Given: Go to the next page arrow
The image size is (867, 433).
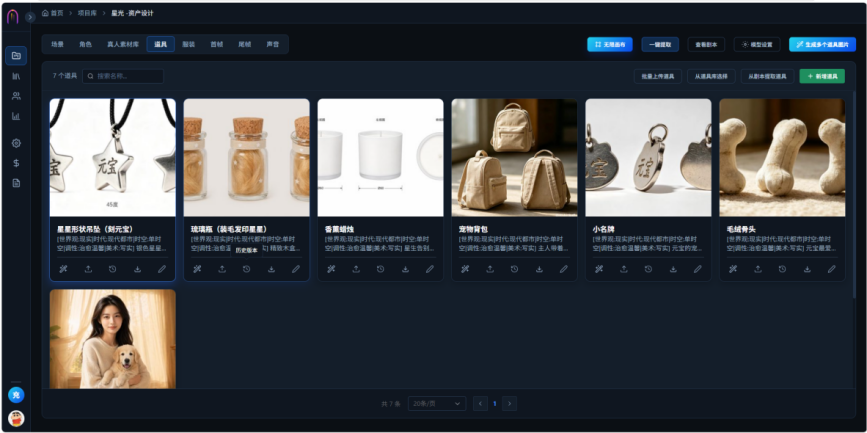Looking at the screenshot, I should (x=510, y=404).
